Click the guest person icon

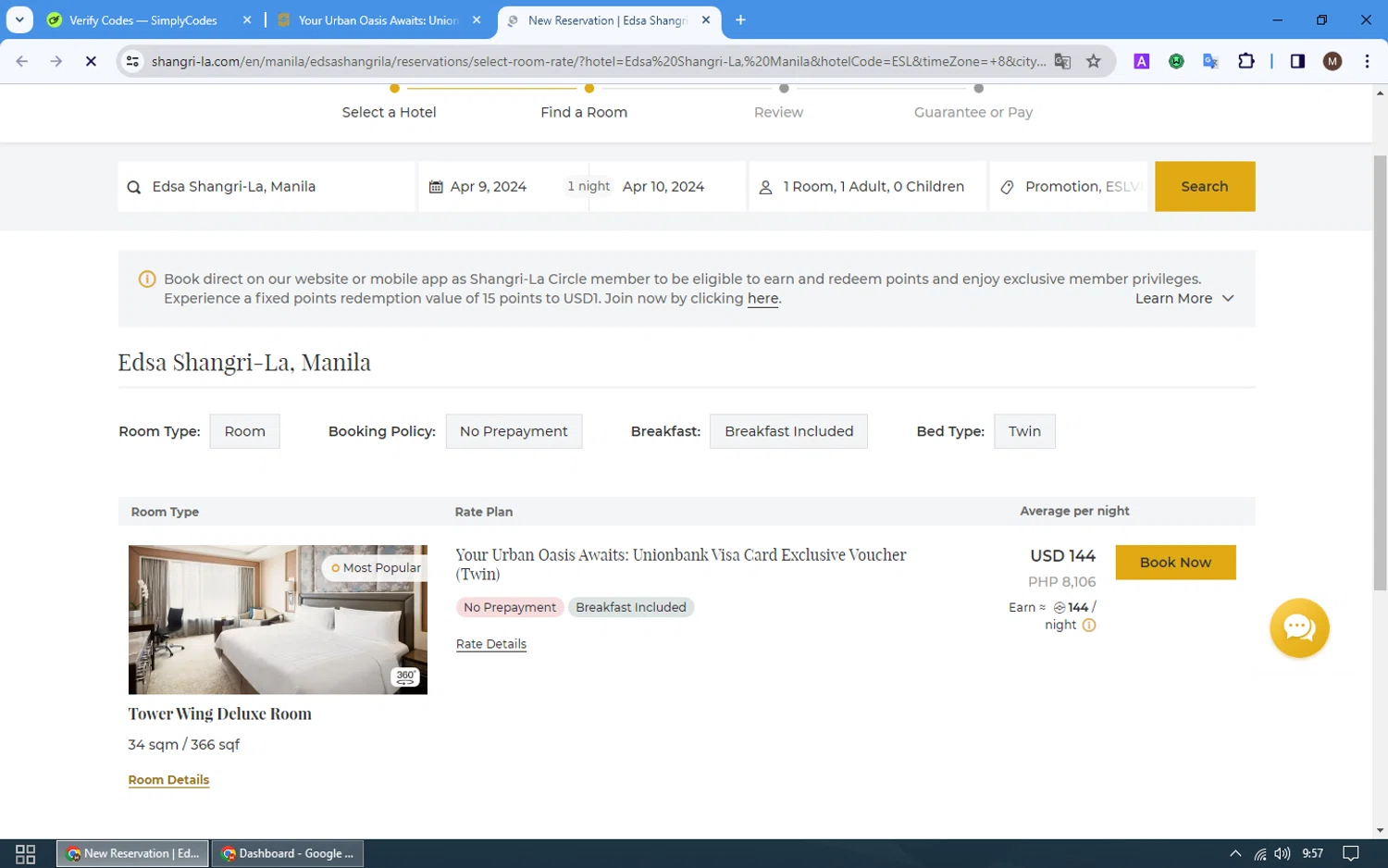coord(765,187)
